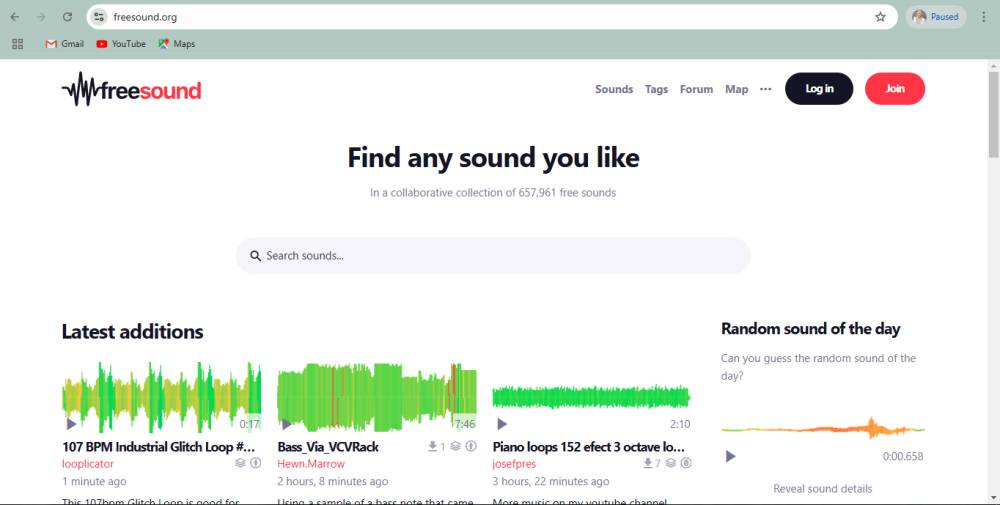Focus the Search sounds field
Screen dimensions: 1000x505
[493, 256]
